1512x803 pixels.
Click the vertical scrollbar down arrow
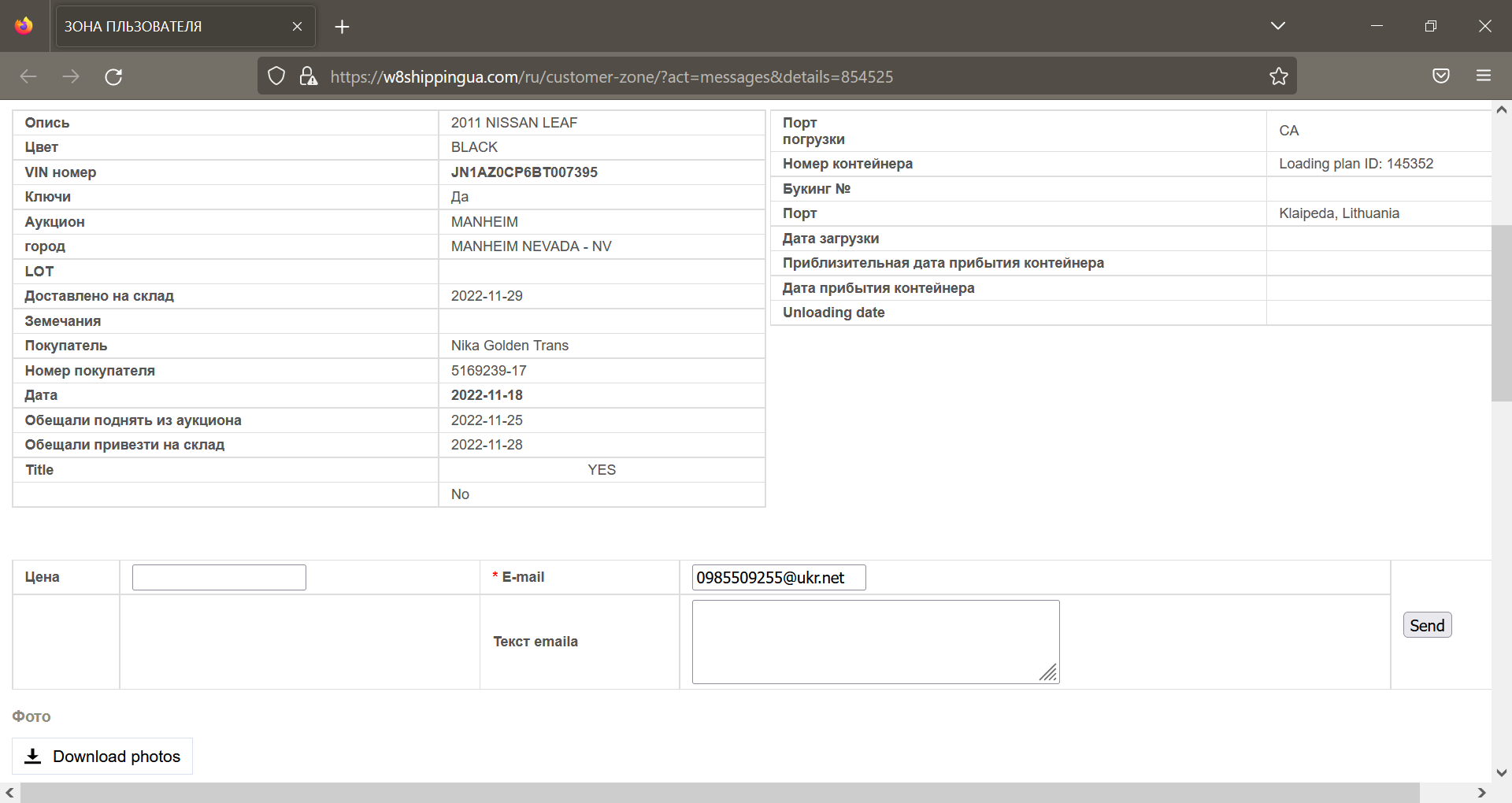pos(1501,772)
